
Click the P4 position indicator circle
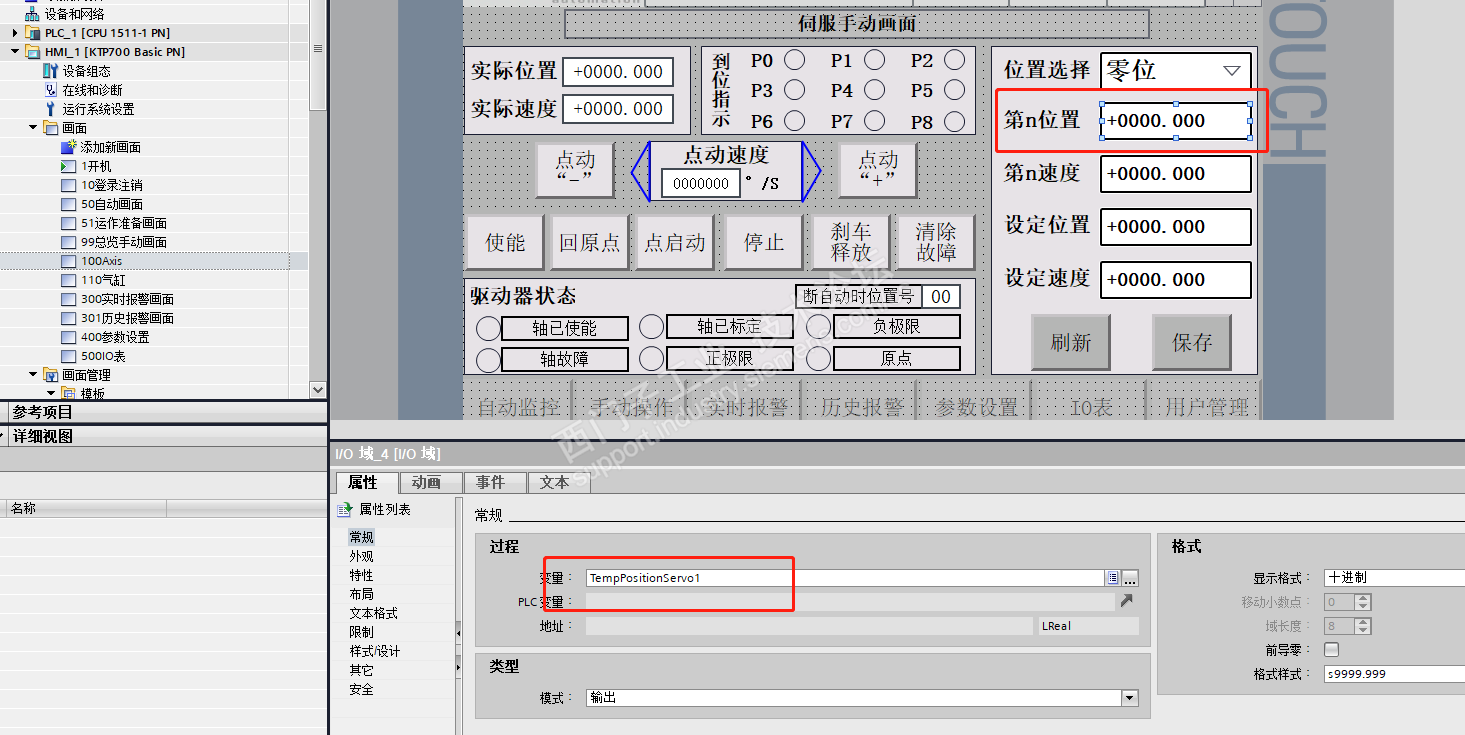click(x=874, y=91)
